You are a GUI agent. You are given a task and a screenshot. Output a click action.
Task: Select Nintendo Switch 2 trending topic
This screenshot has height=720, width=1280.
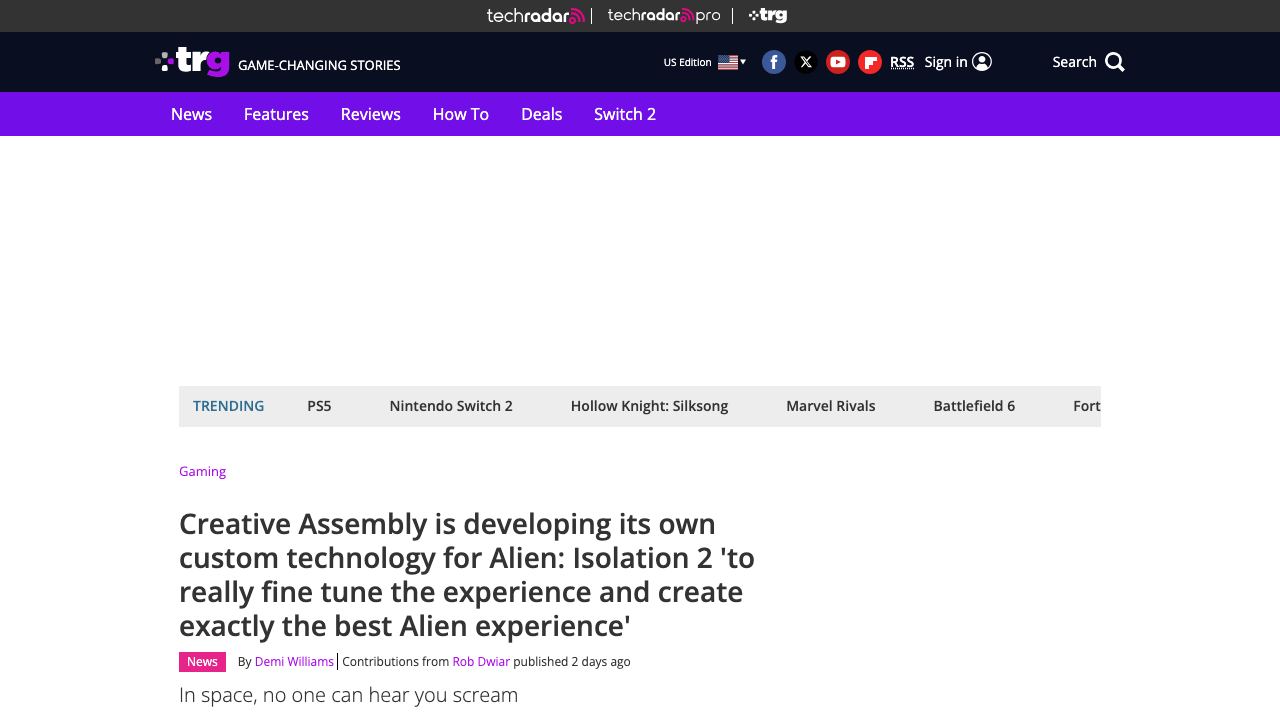click(451, 406)
